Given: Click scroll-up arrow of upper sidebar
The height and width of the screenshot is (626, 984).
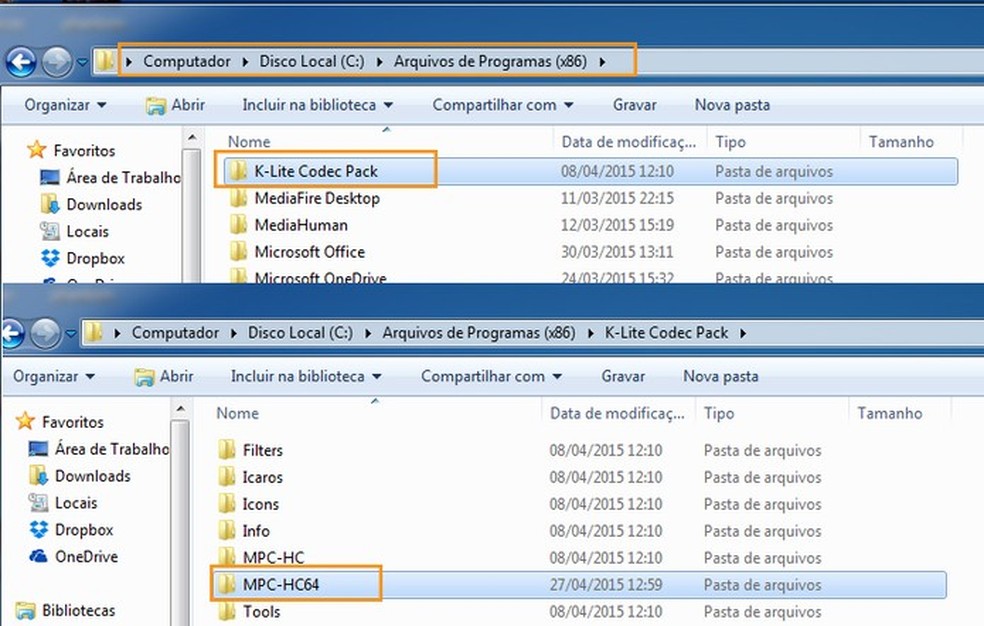Looking at the screenshot, I should (x=192, y=137).
